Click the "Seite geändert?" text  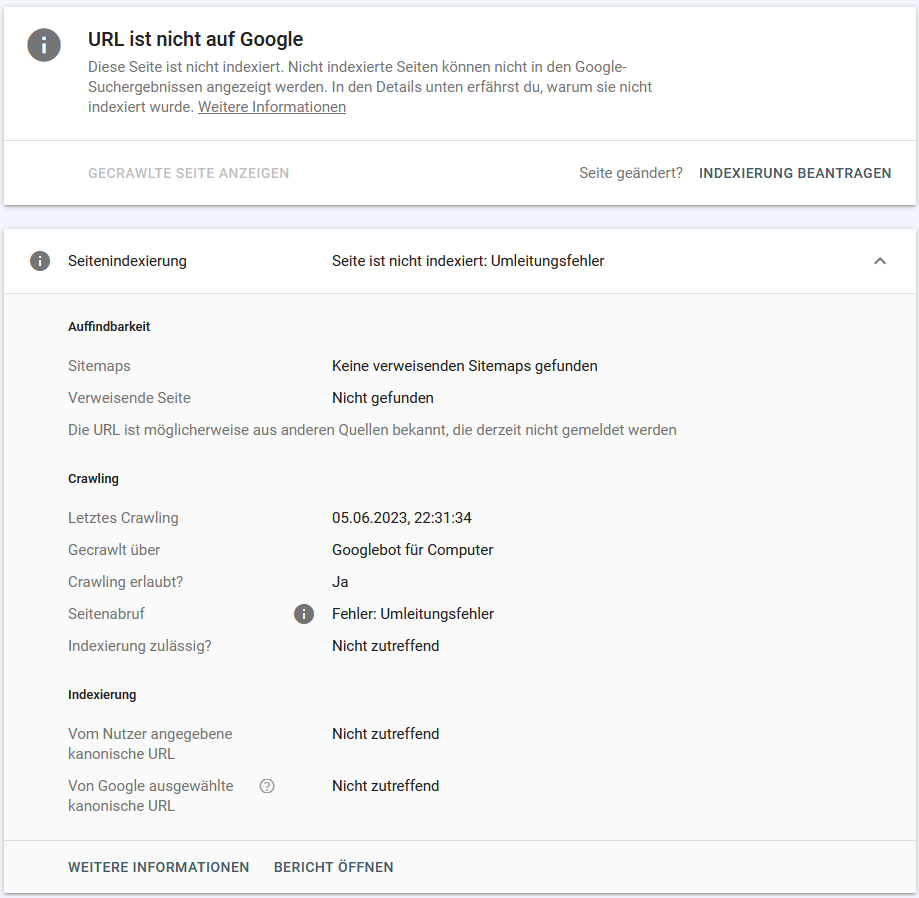click(x=631, y=173)
